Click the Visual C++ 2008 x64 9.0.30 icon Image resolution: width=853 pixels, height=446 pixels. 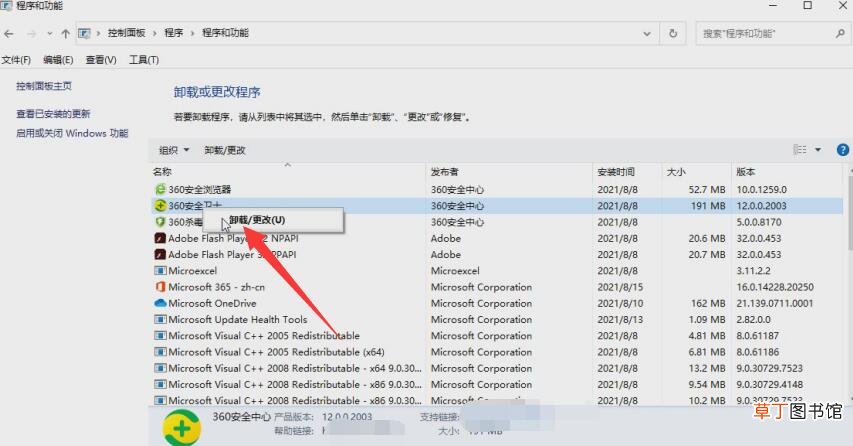click(x=160, y=368)
